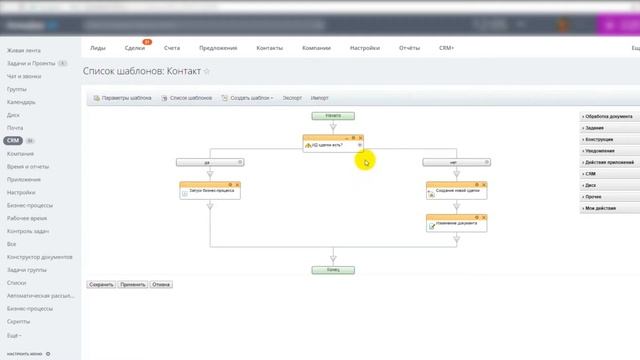Click settings icon on the "нет" branch
This screenshot has height=360, width=640.
(487, 162)
